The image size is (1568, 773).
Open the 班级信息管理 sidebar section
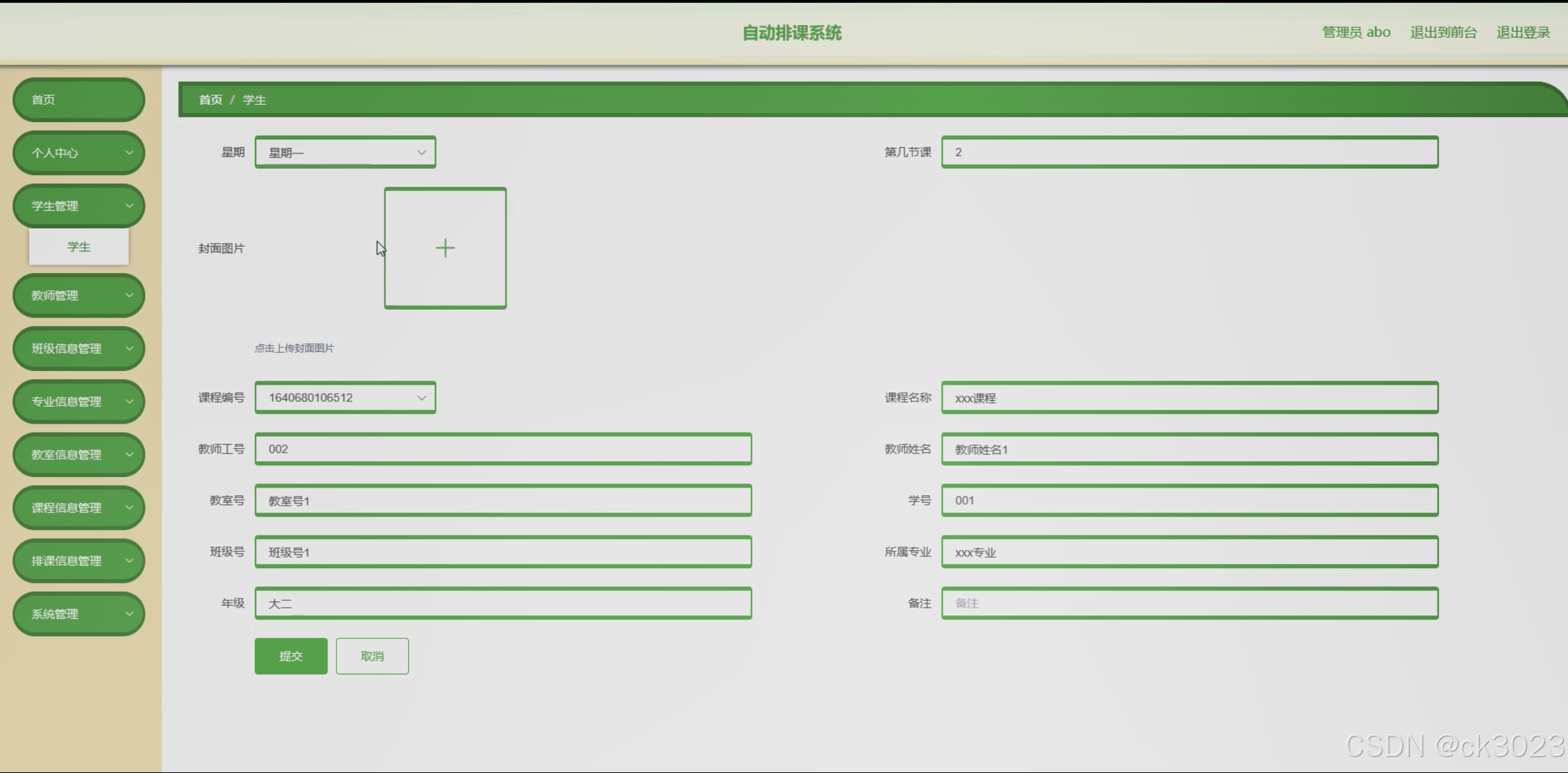tap(78, 349)
